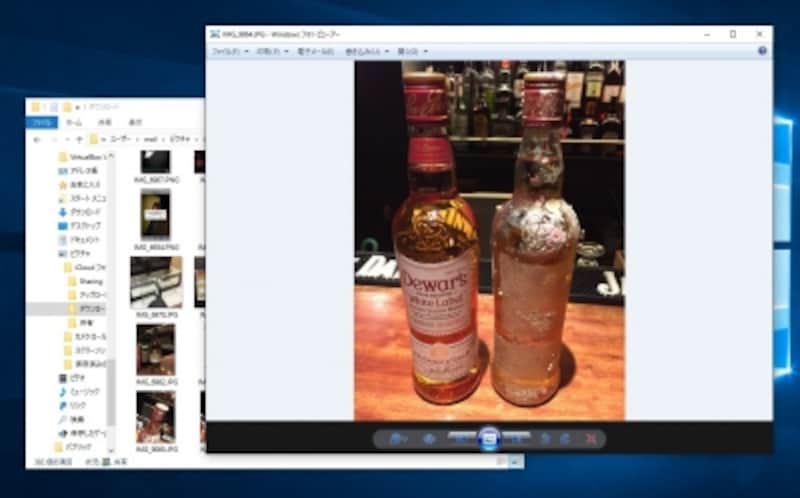Start the slideshow with the round center button
The height and width of the screenshot is (498, 800).
(x=489, y=439)
